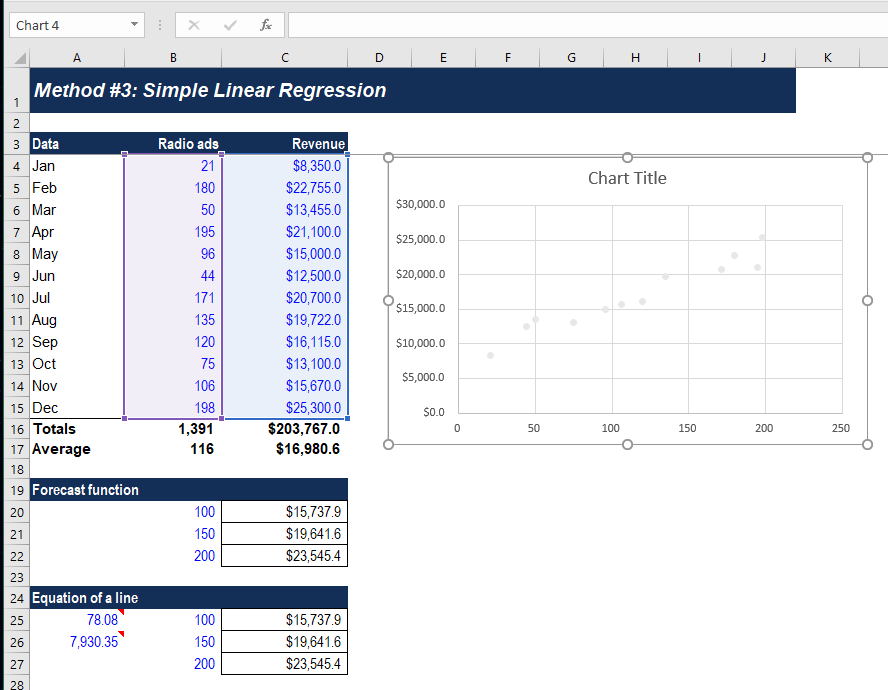Select column B header

pyautogui.click(x=173, y=57)
